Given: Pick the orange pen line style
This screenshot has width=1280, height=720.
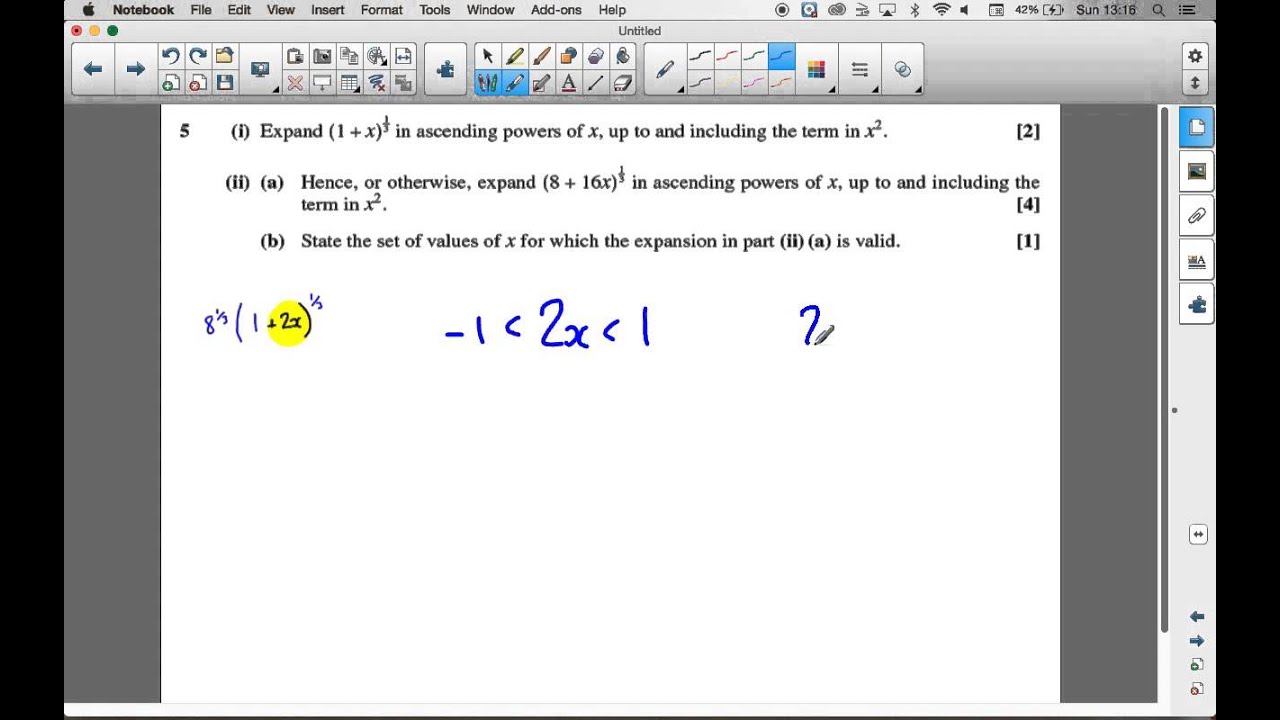Looking at the screenshot, I should point(782,82).
